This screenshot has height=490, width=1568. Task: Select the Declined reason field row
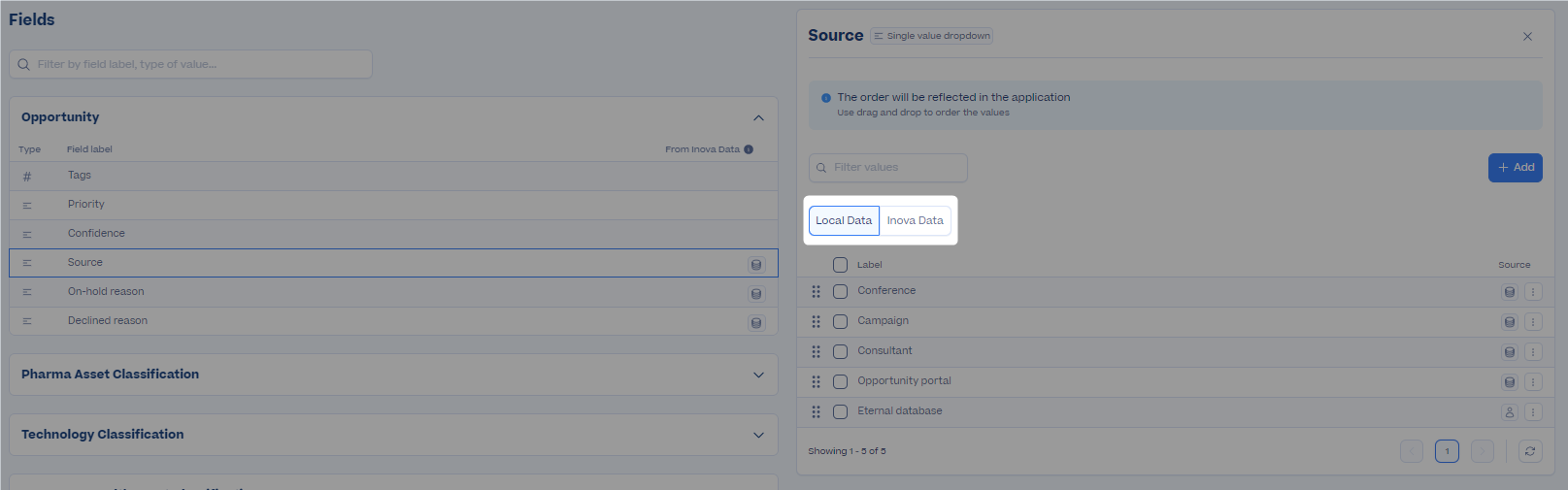[x=393, y=321]
